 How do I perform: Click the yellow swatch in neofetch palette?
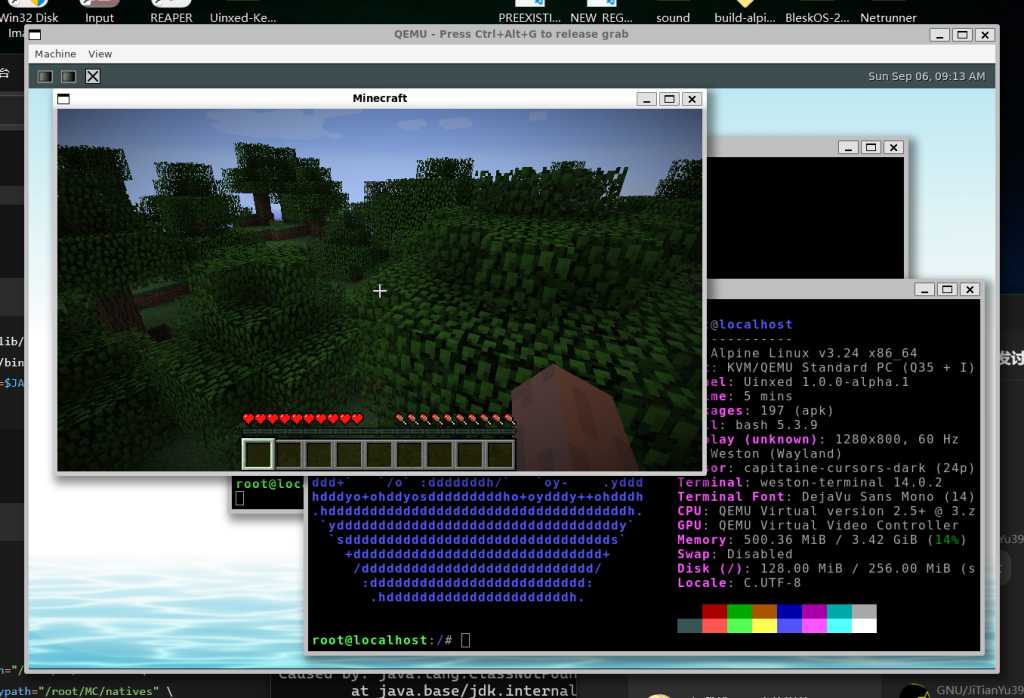pos(764,626)
